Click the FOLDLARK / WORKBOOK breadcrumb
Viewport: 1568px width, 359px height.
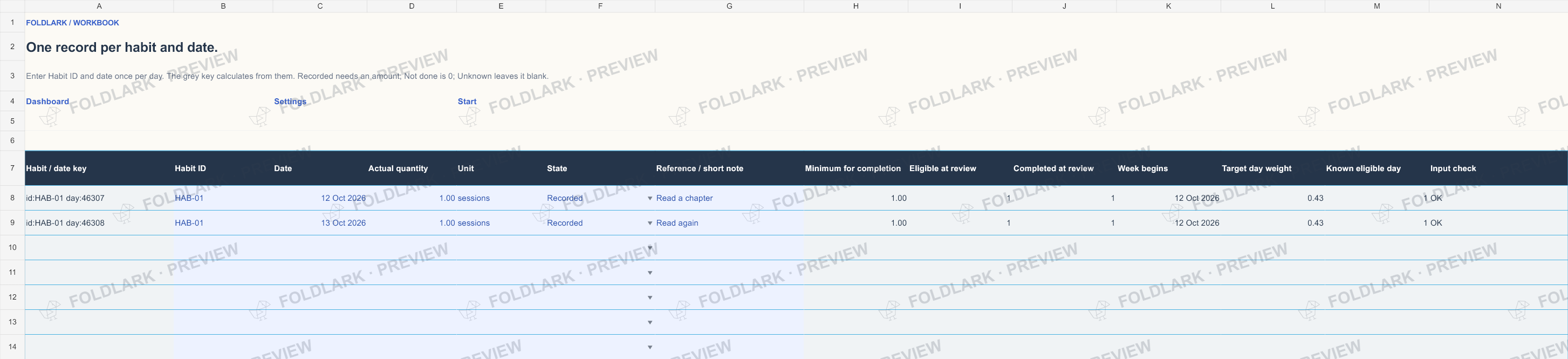coord(72,23)
